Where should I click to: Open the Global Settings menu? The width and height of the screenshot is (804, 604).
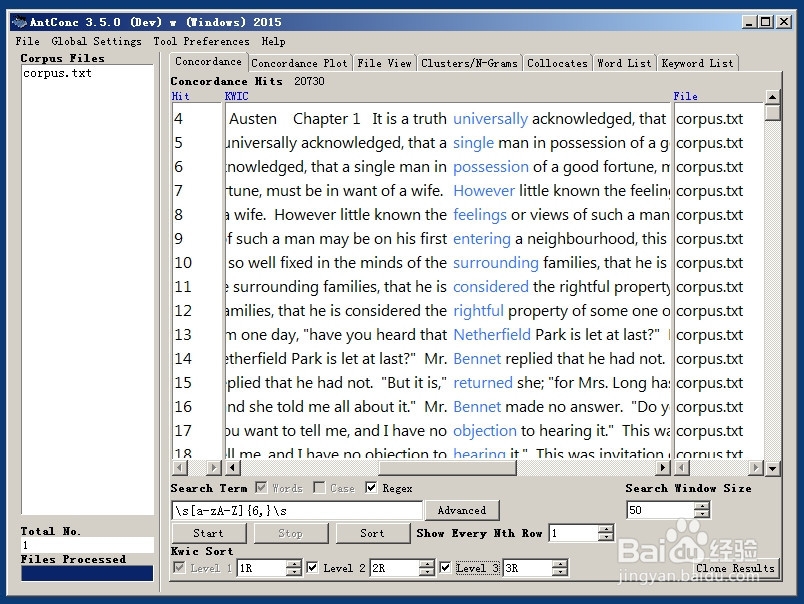coord(96,41)
